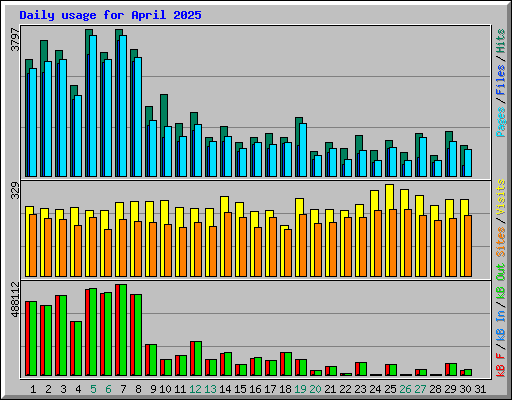
Task: Click green weekend day label 6
Action: (108, 389)
